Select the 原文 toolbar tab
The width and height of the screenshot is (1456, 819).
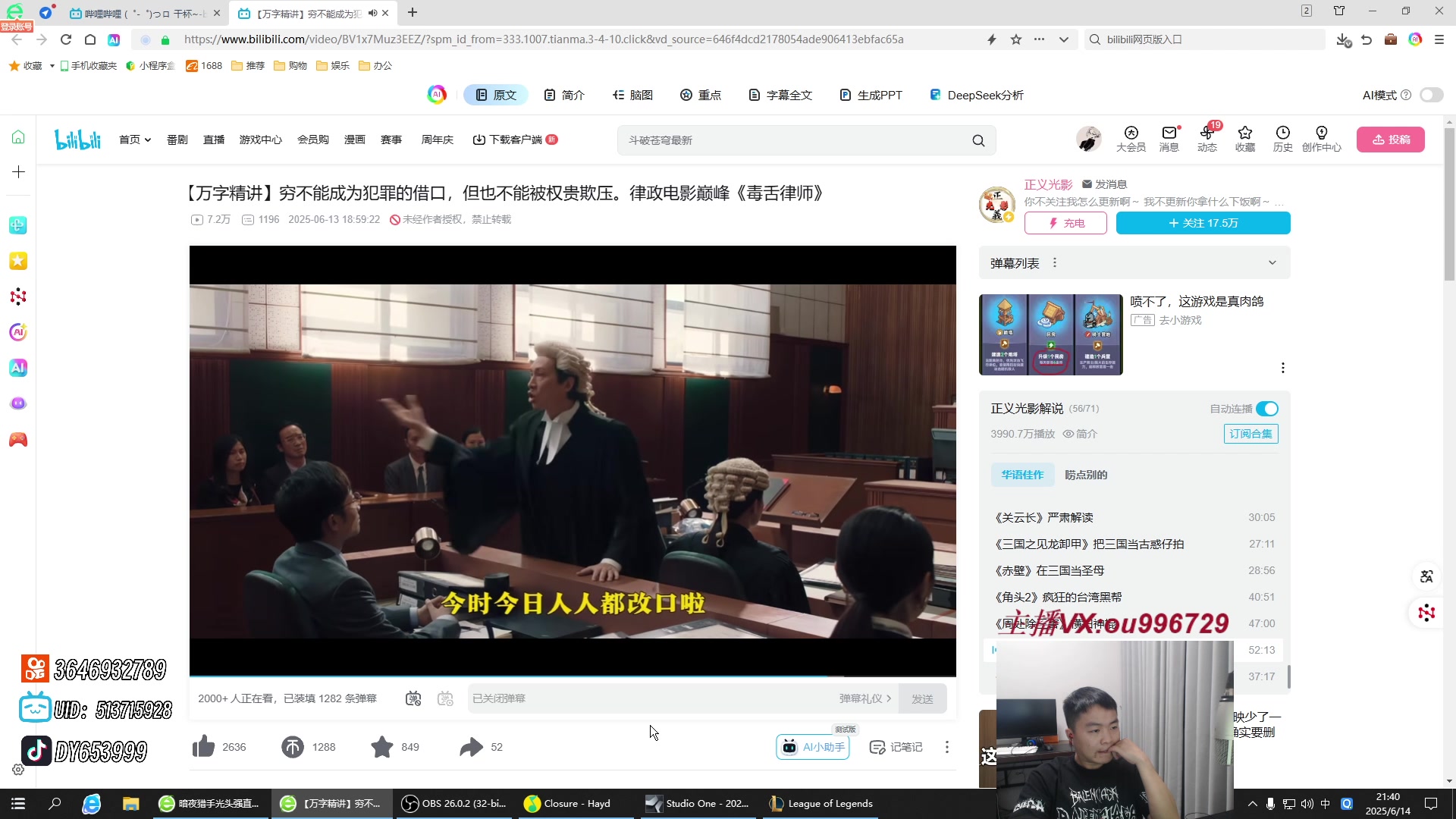pyautogui.click(x=496, y=95)
